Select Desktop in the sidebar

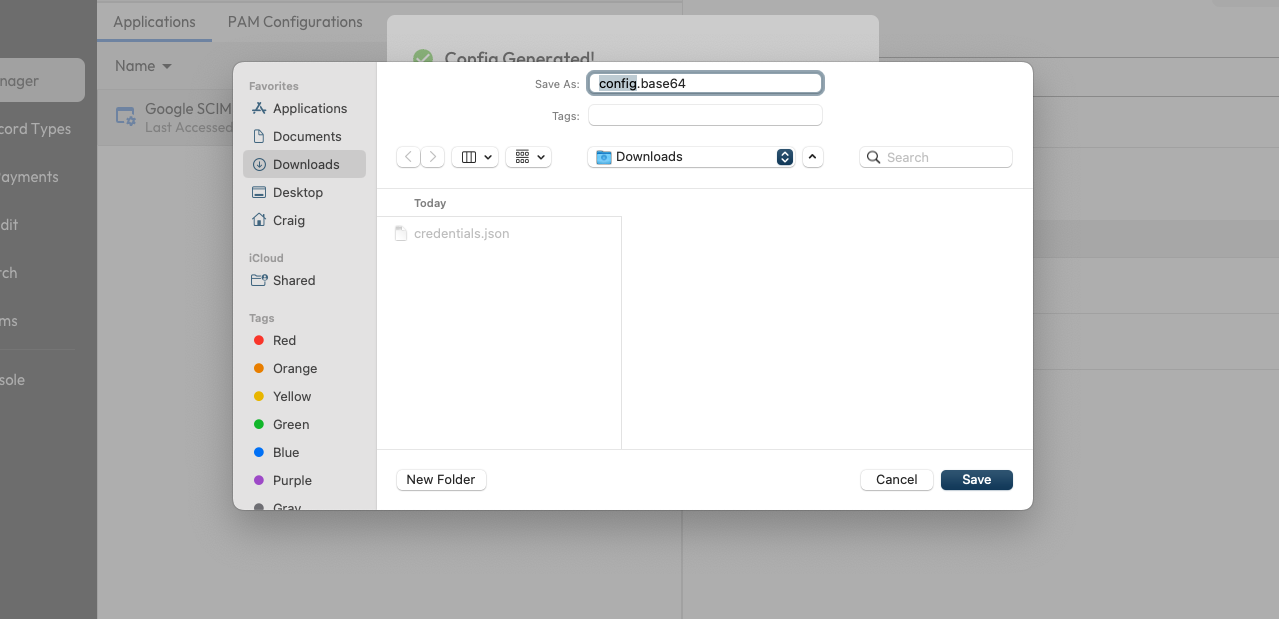[297, 192]
